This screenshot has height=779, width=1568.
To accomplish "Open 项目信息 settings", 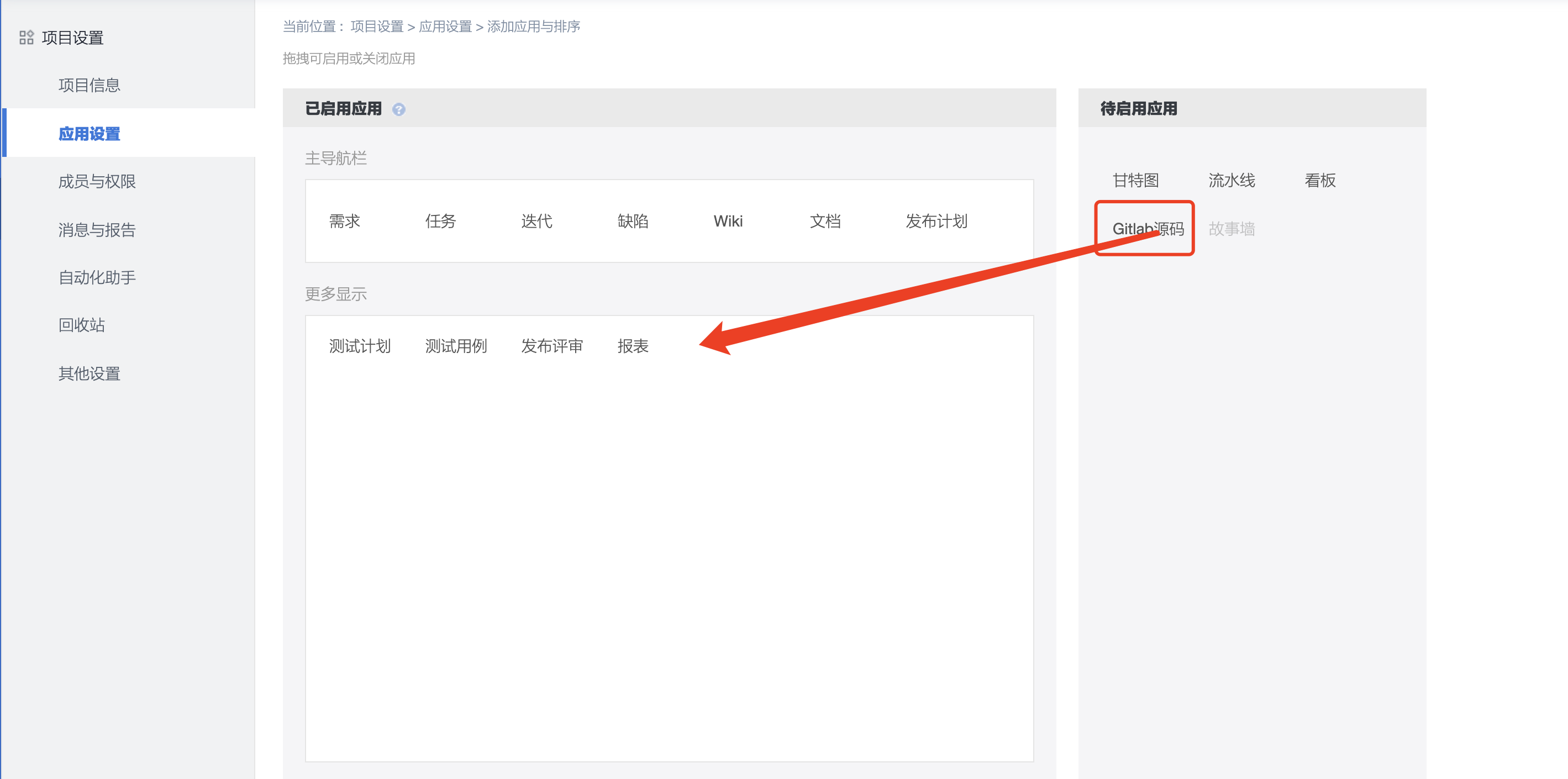I will [90, 85].
